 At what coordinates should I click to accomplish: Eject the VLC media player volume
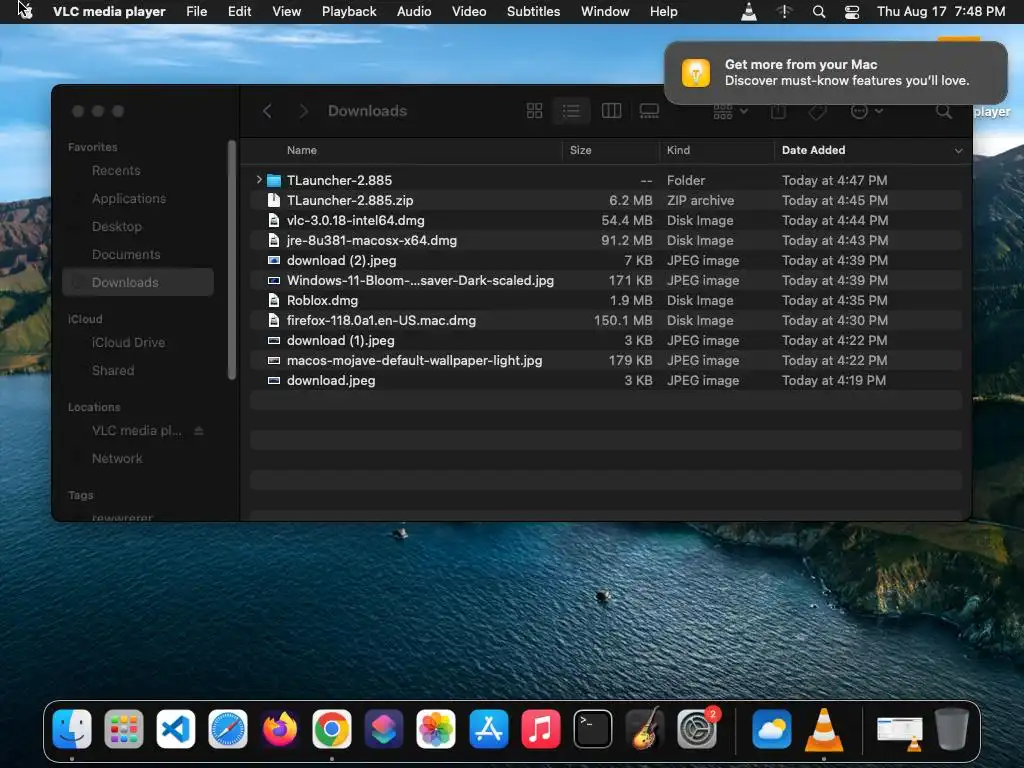tap(199, 431)
